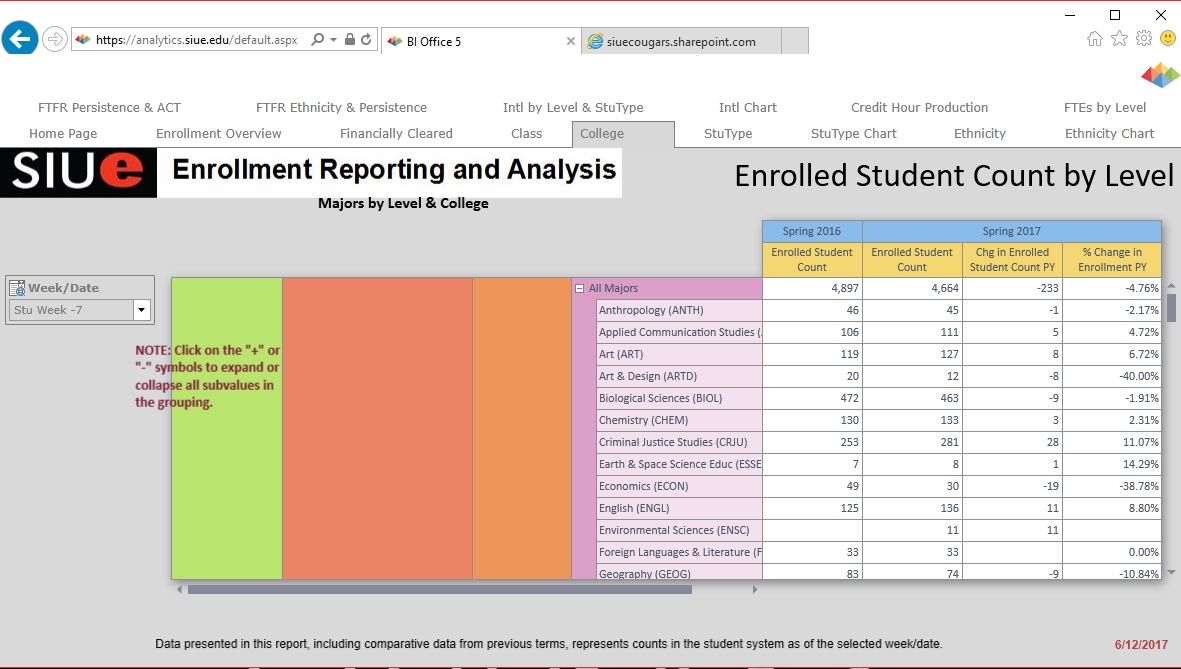1181x669 pixels.
Task: Click the URL address field
Action: pos(196,40)
